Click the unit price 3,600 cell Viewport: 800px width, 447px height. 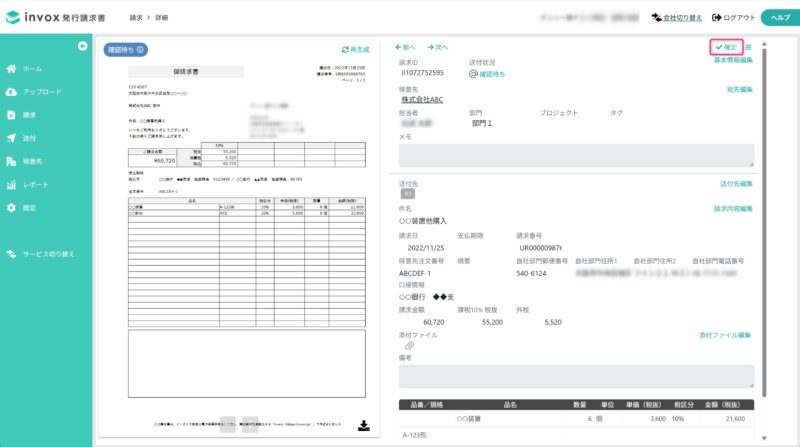(658, 418)
